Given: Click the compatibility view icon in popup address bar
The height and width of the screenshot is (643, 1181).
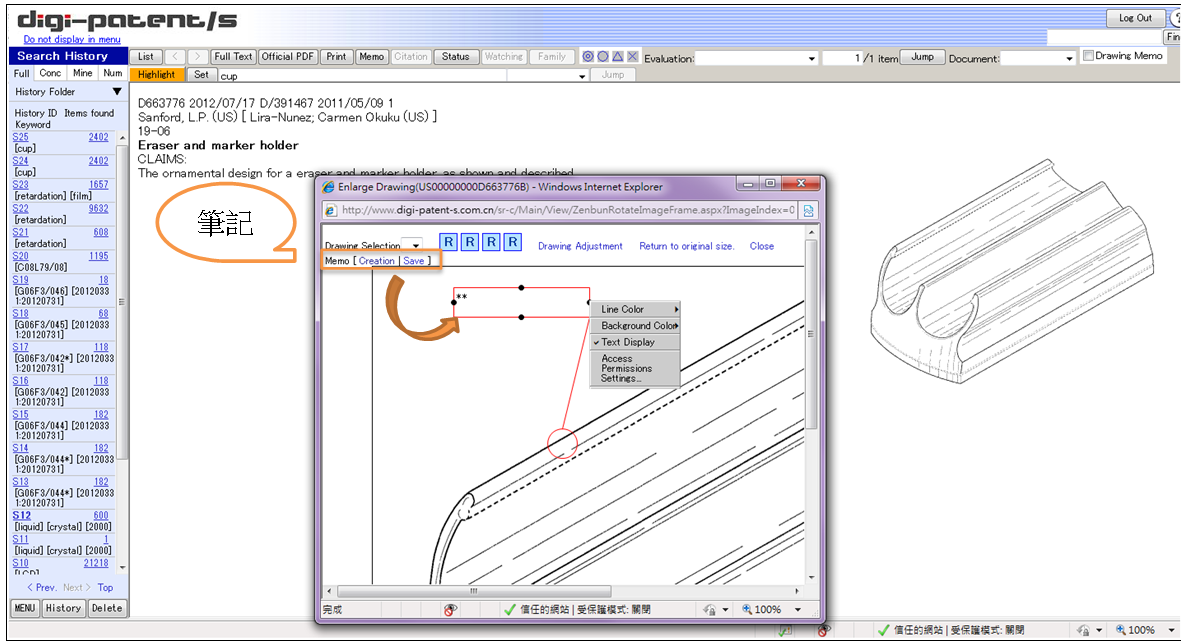Looking at the screenshot, I should tap(808, 211).
